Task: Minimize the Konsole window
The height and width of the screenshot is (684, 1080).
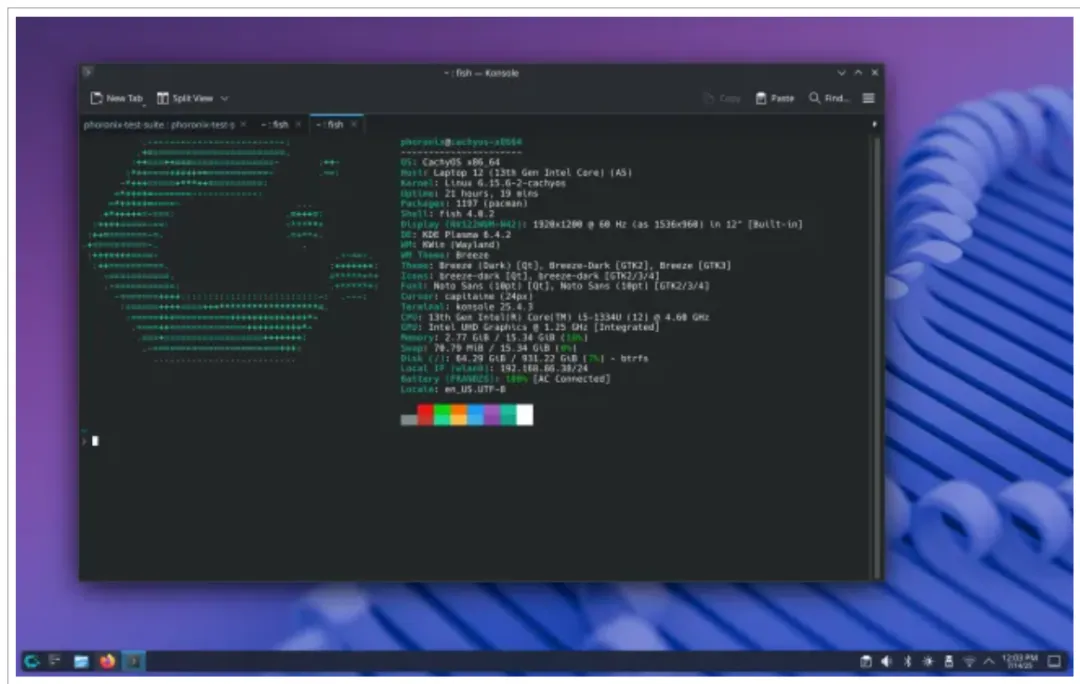Action: 841,72
